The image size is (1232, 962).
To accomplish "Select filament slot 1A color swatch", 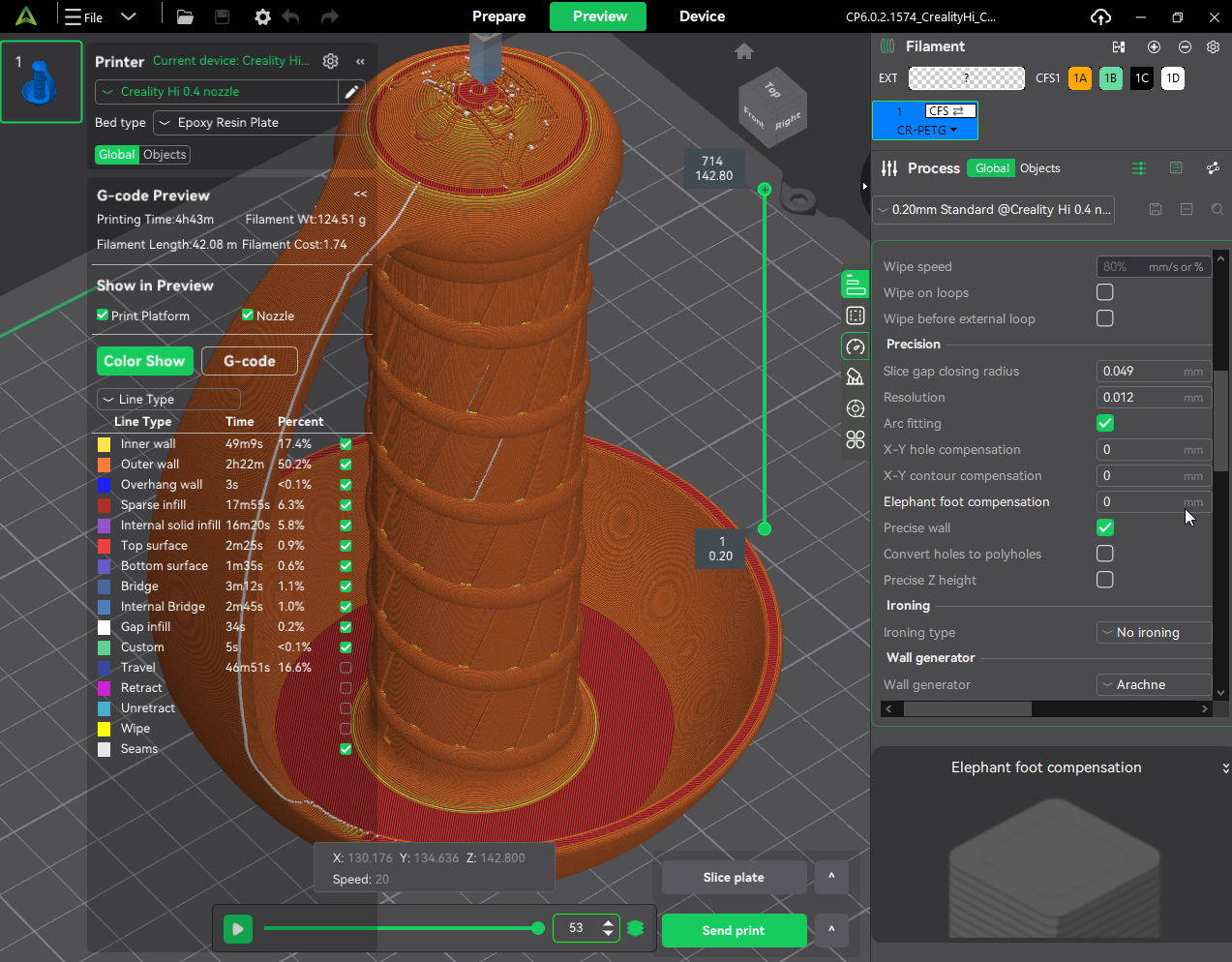I will point(1080,78).
